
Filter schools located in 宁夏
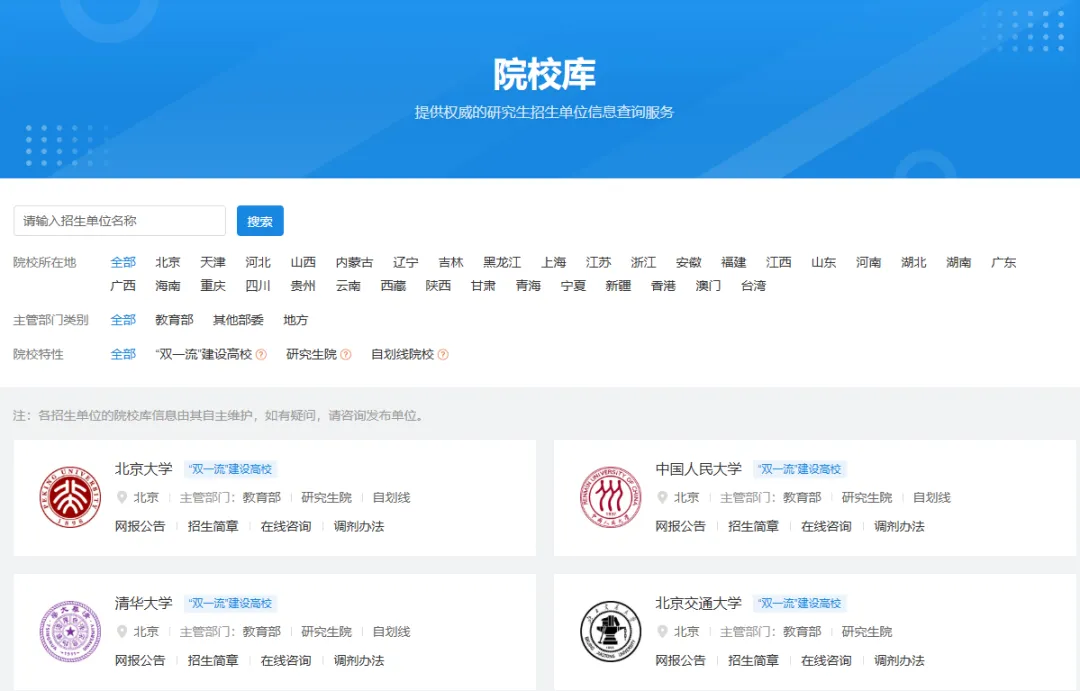pyautogui.click(x=573, y=286)
